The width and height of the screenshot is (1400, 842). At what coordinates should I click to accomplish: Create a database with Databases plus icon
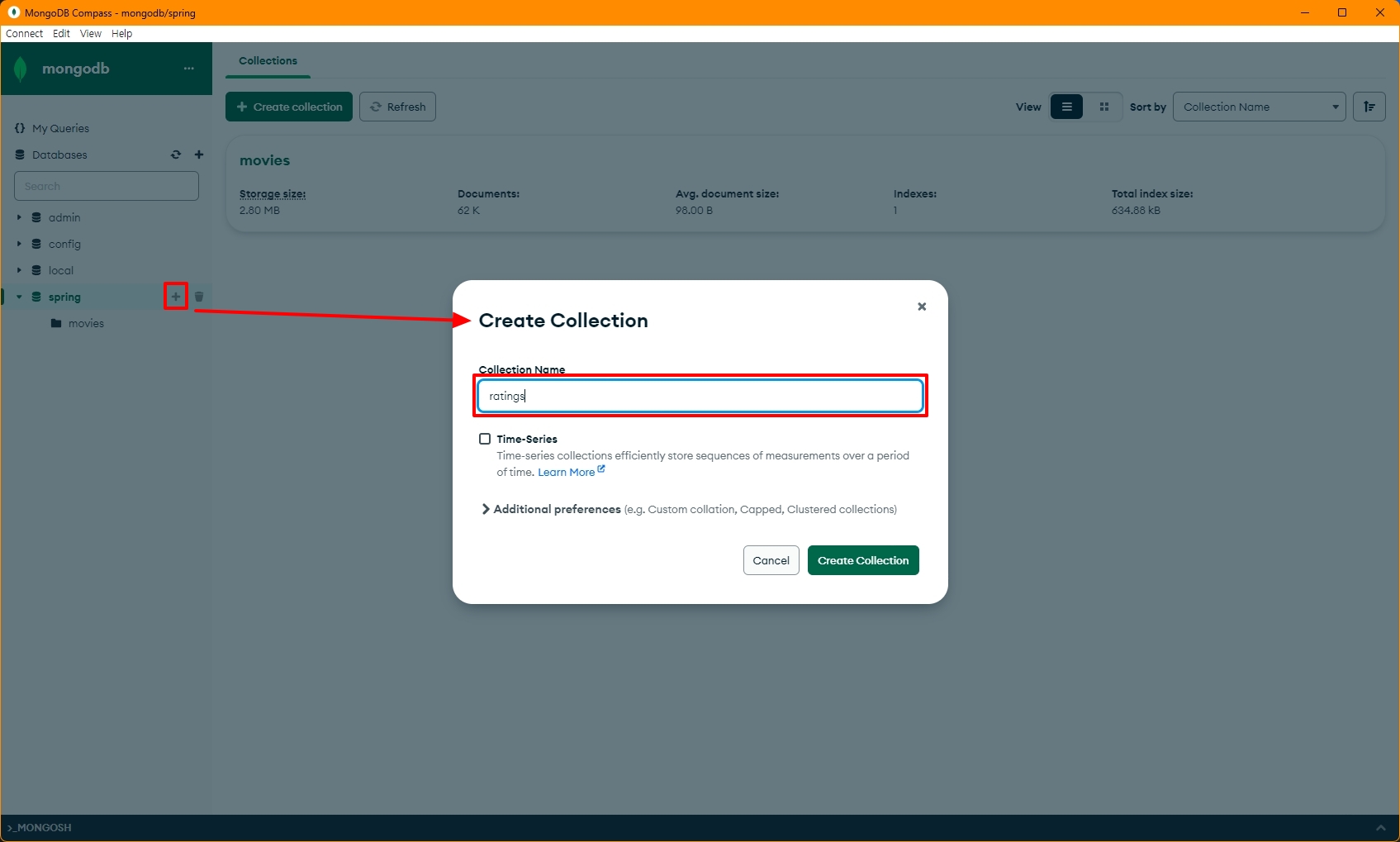[x=199, y=155]
